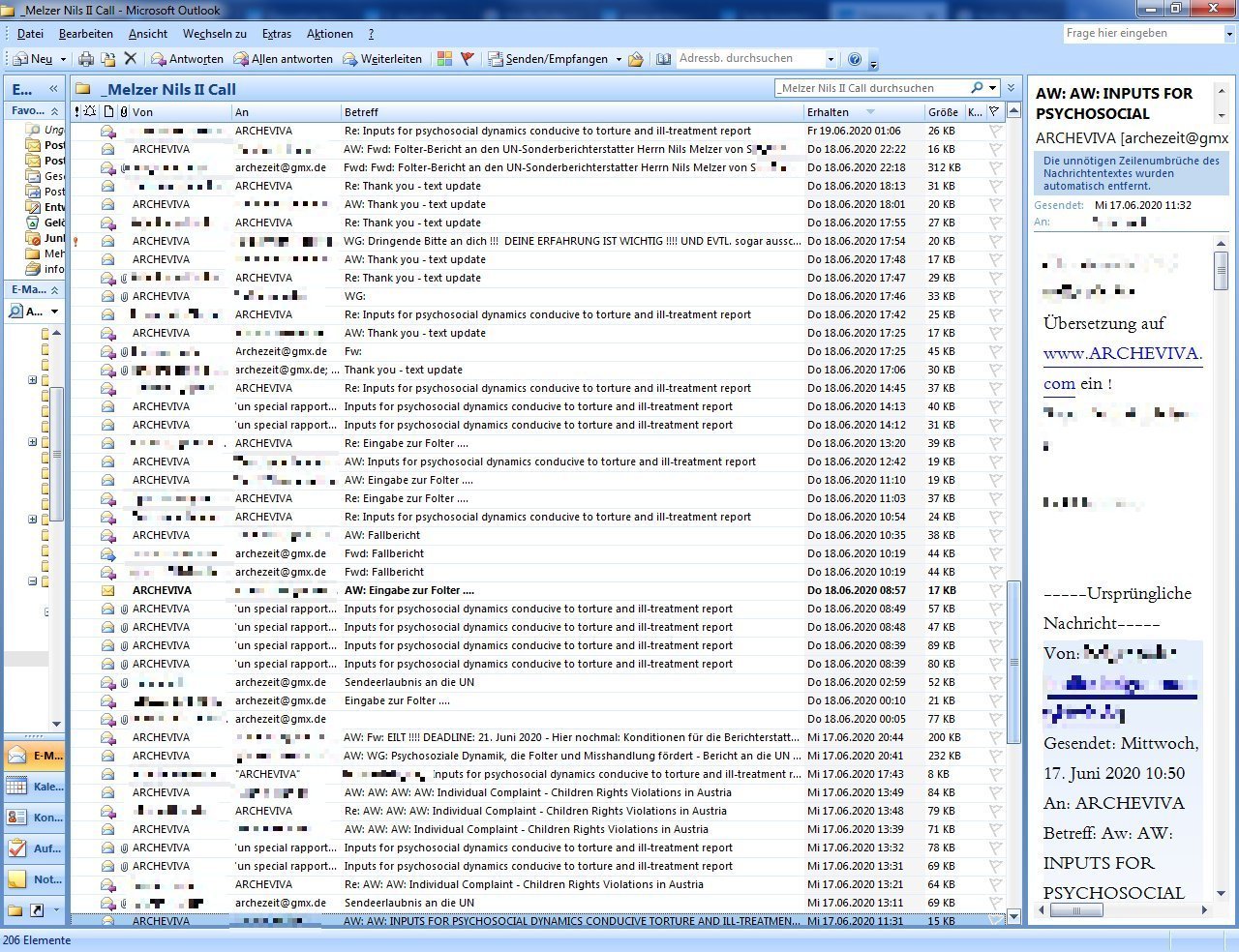Toggle flag on Do 18.06.2020 08:57 email

coord(995,590)
